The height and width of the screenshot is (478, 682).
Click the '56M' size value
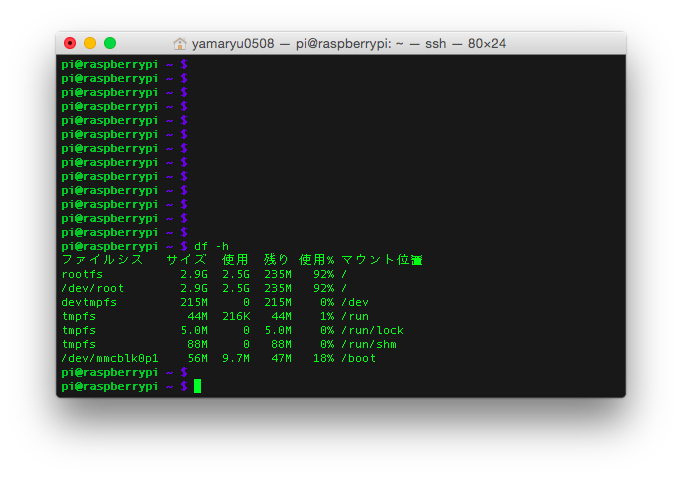[x=197, y=358]
